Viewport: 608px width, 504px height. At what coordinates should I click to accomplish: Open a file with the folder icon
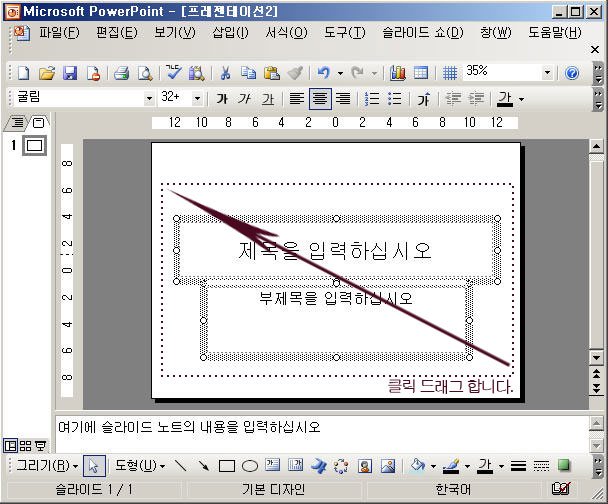pos(47,73)
